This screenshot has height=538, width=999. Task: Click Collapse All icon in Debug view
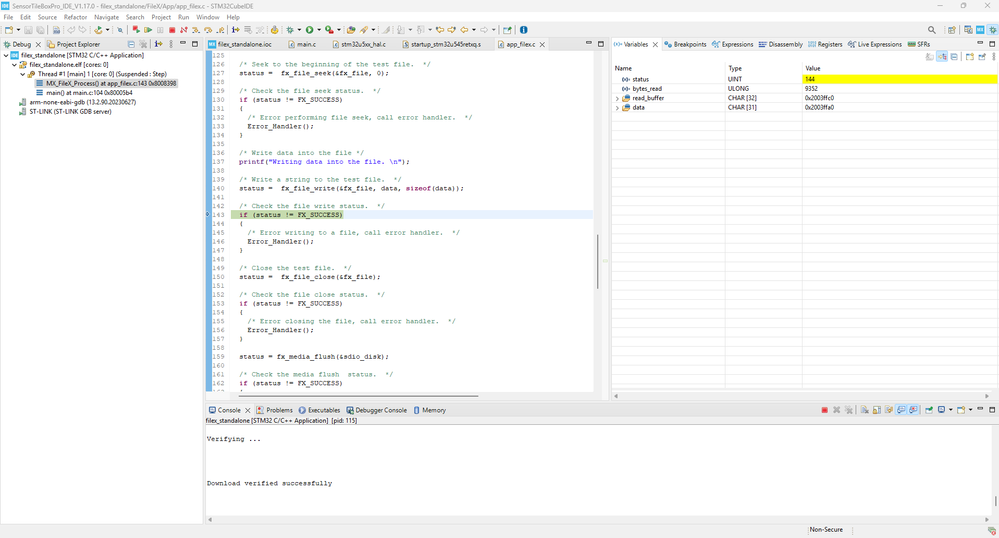pos(131,44)
